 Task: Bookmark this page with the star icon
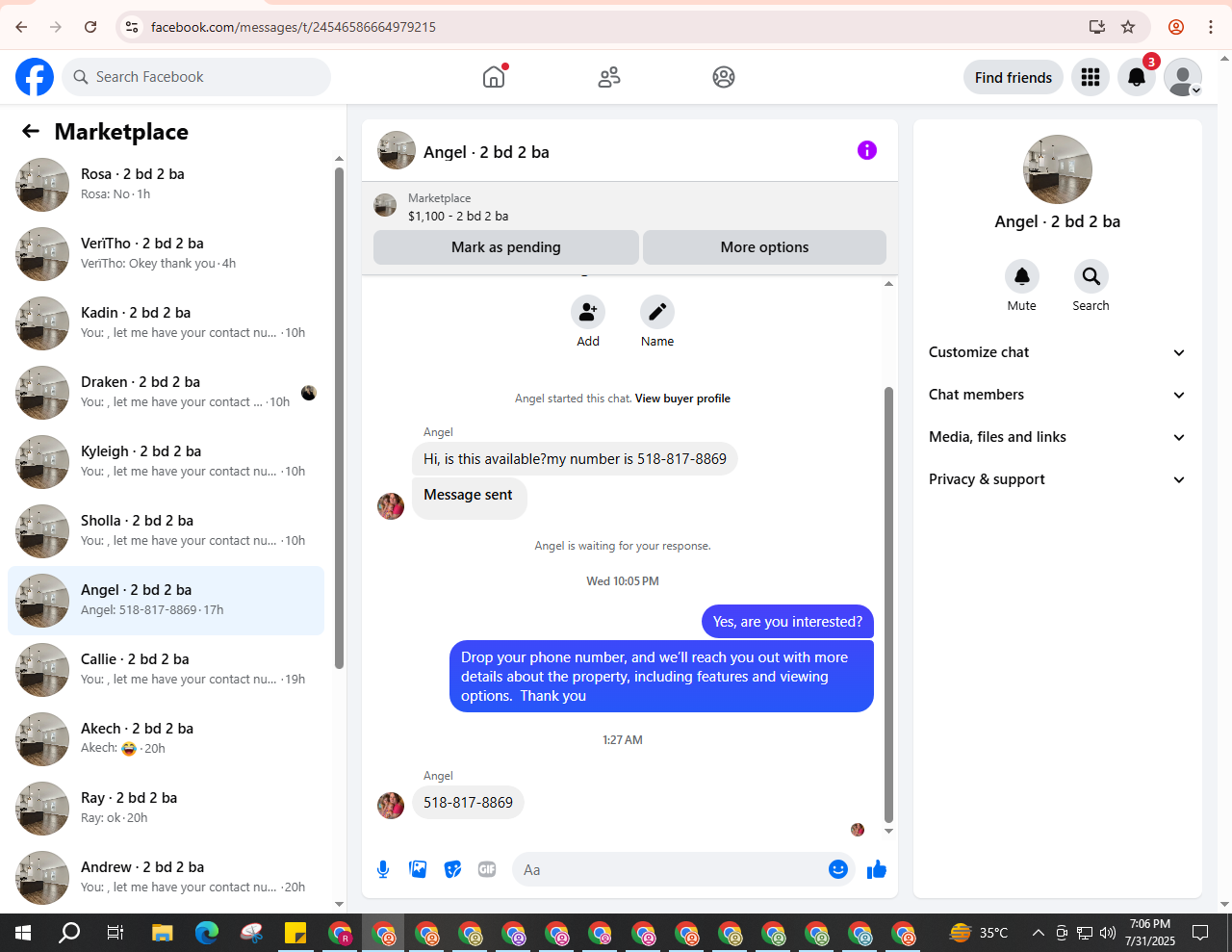point(1128,27)
